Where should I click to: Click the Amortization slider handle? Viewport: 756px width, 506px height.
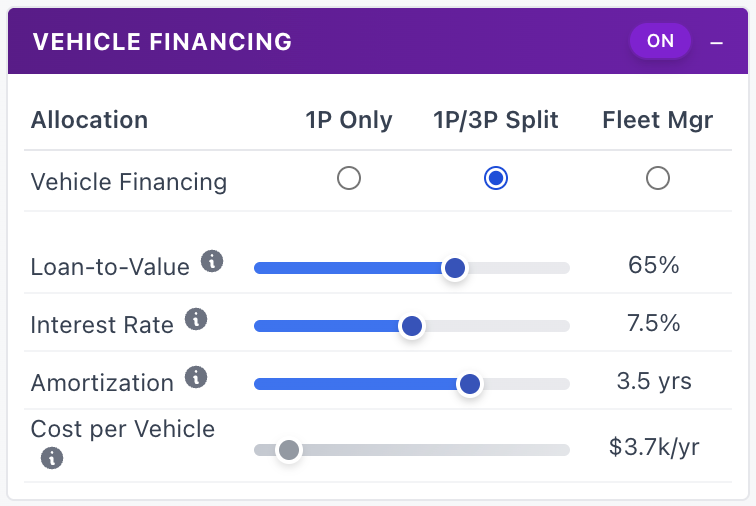coord(469,384)
